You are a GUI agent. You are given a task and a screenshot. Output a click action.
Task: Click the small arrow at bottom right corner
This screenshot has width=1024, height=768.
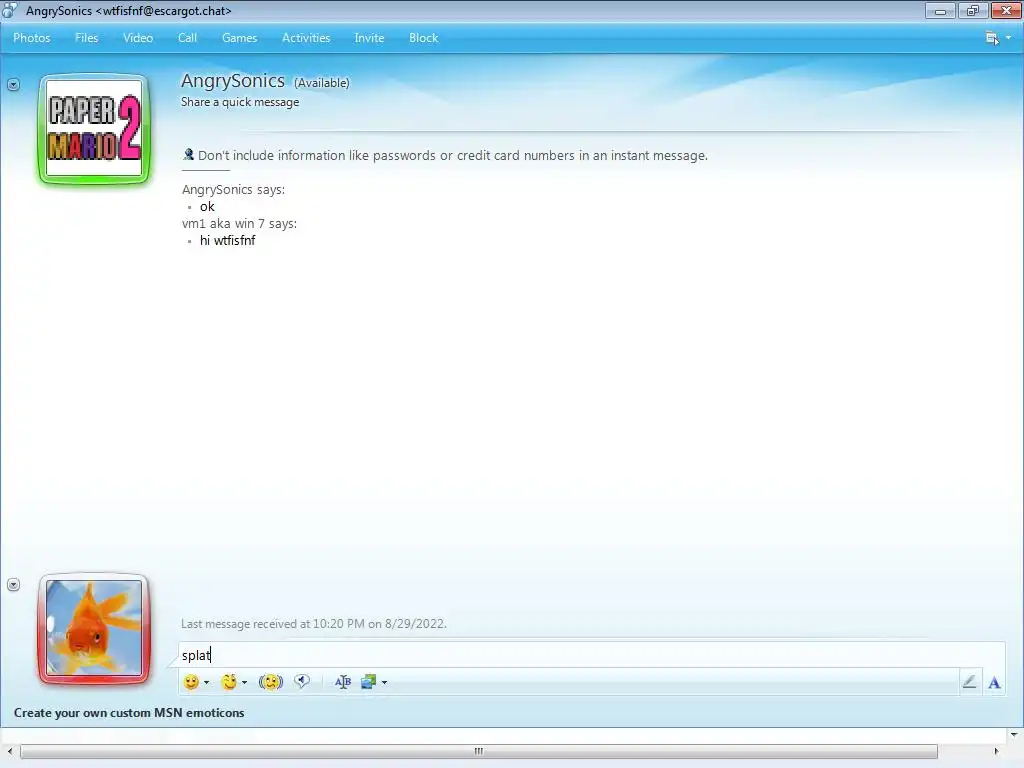coord(1014,735)
